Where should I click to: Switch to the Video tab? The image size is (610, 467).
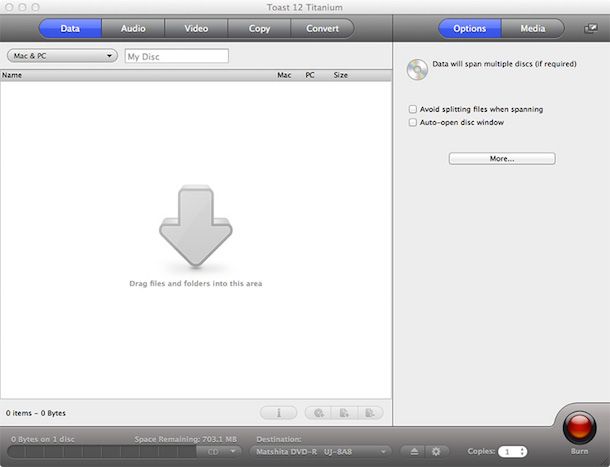coord(196,29)
